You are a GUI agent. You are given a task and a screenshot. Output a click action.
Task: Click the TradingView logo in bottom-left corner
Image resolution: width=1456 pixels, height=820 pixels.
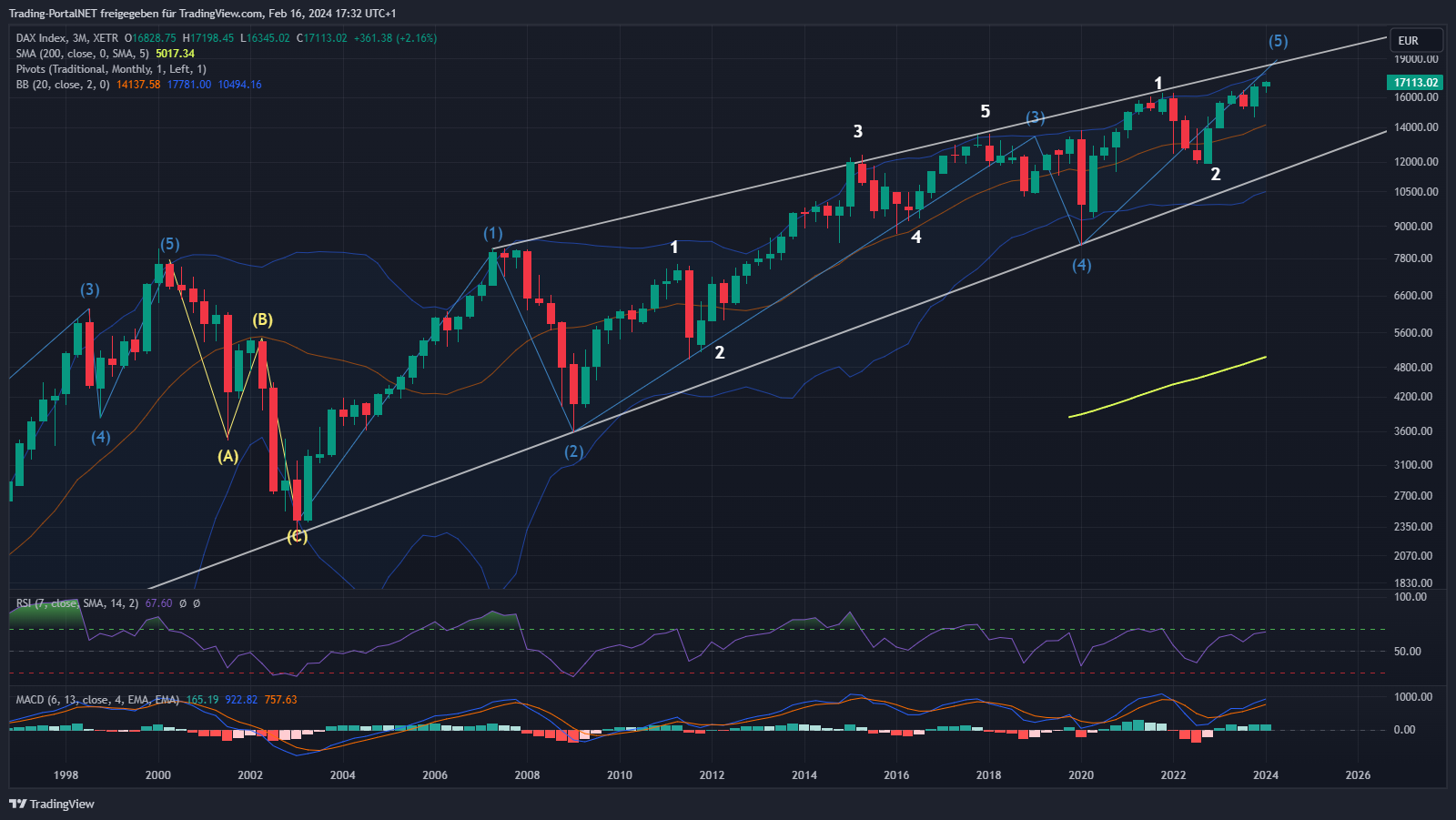point(52,804)
